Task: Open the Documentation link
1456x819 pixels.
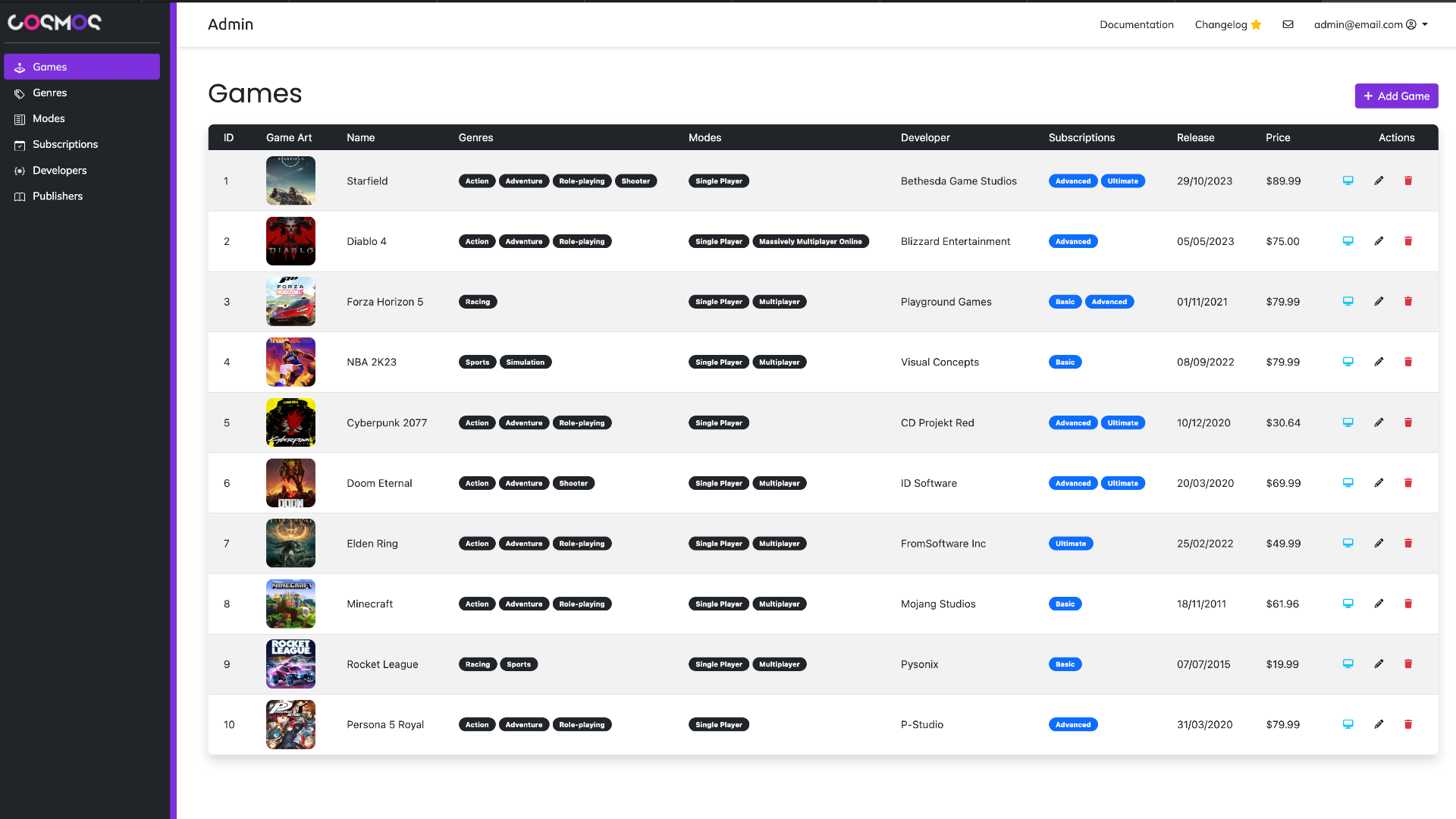Action: pos(1137,24)
